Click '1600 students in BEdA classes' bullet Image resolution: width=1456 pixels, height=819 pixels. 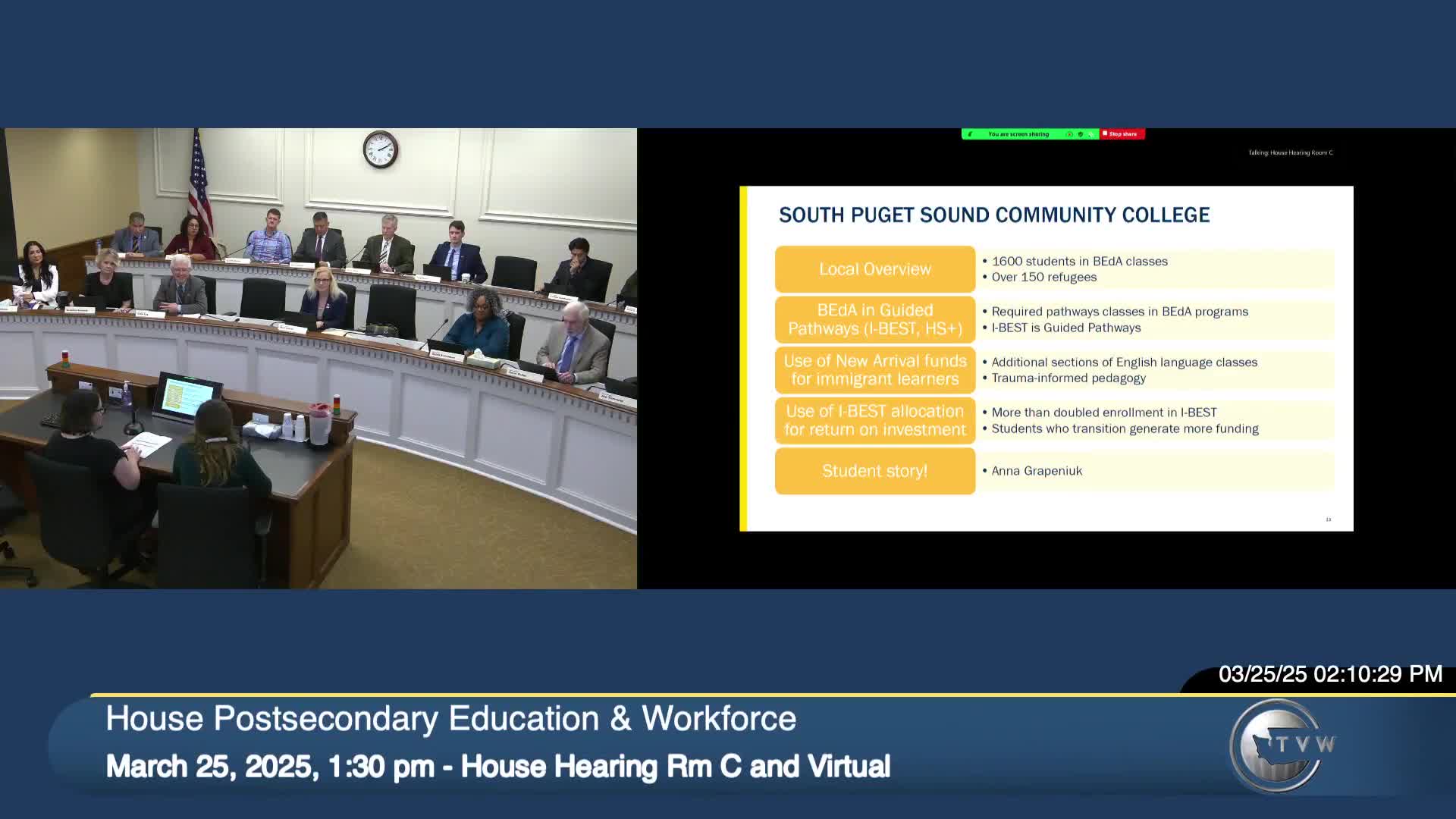[x=1080, y=261]
